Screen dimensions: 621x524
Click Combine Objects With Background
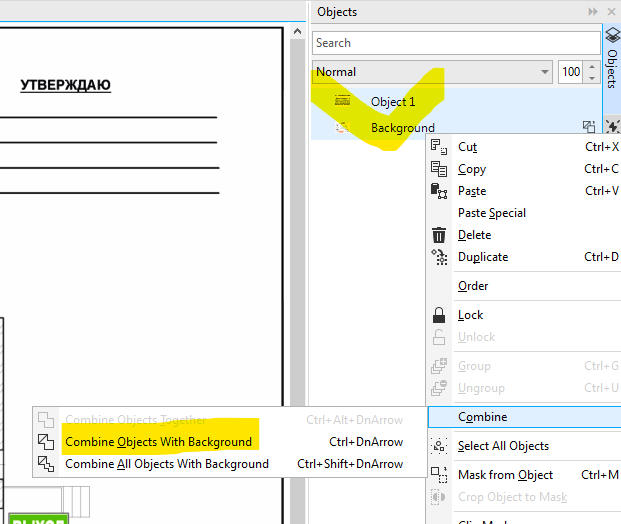point(230,442)
